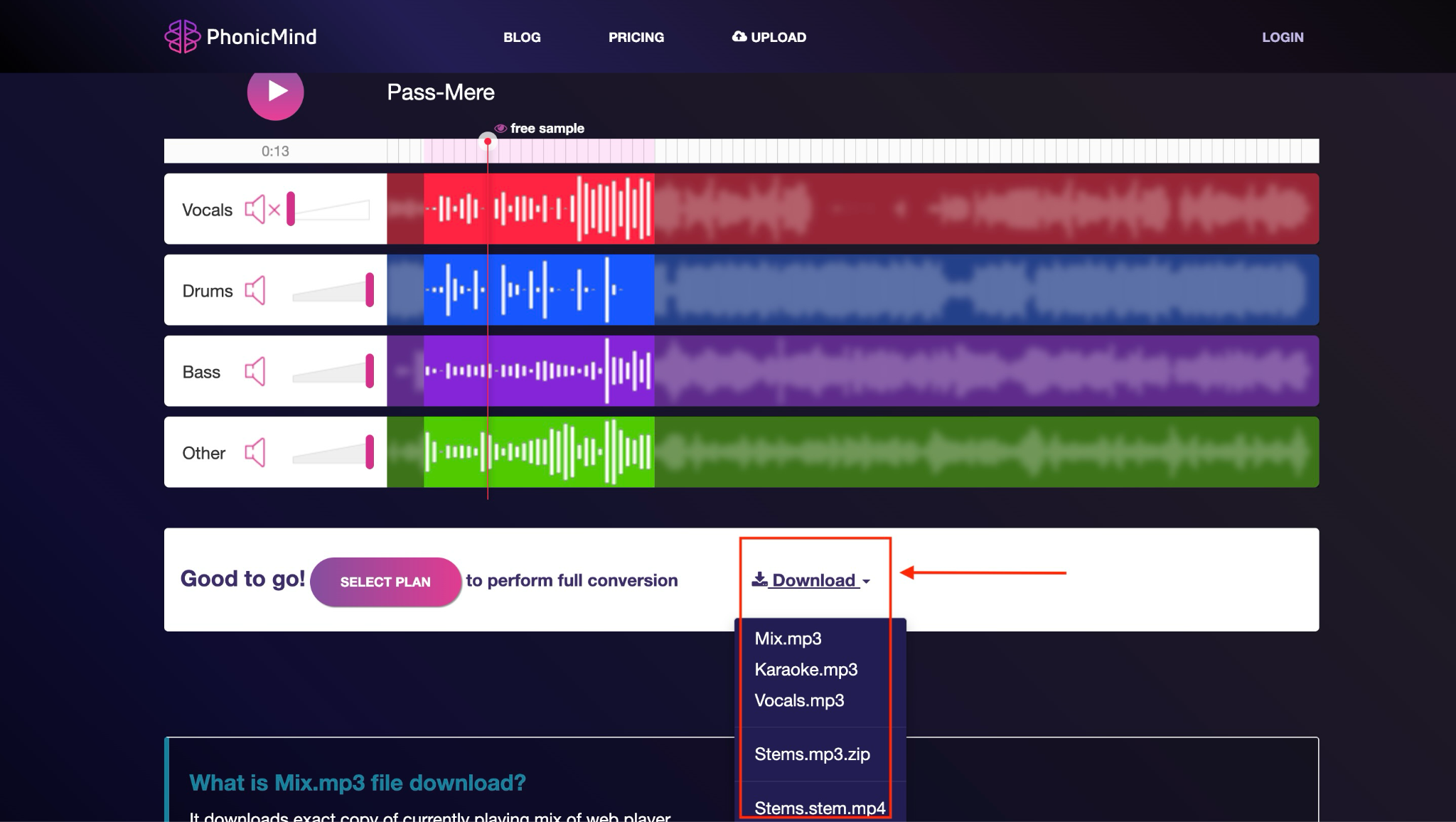Viewport: 1456px width, 822px height.
Task: Click the LOGIN link
Action: [1283, 37]
